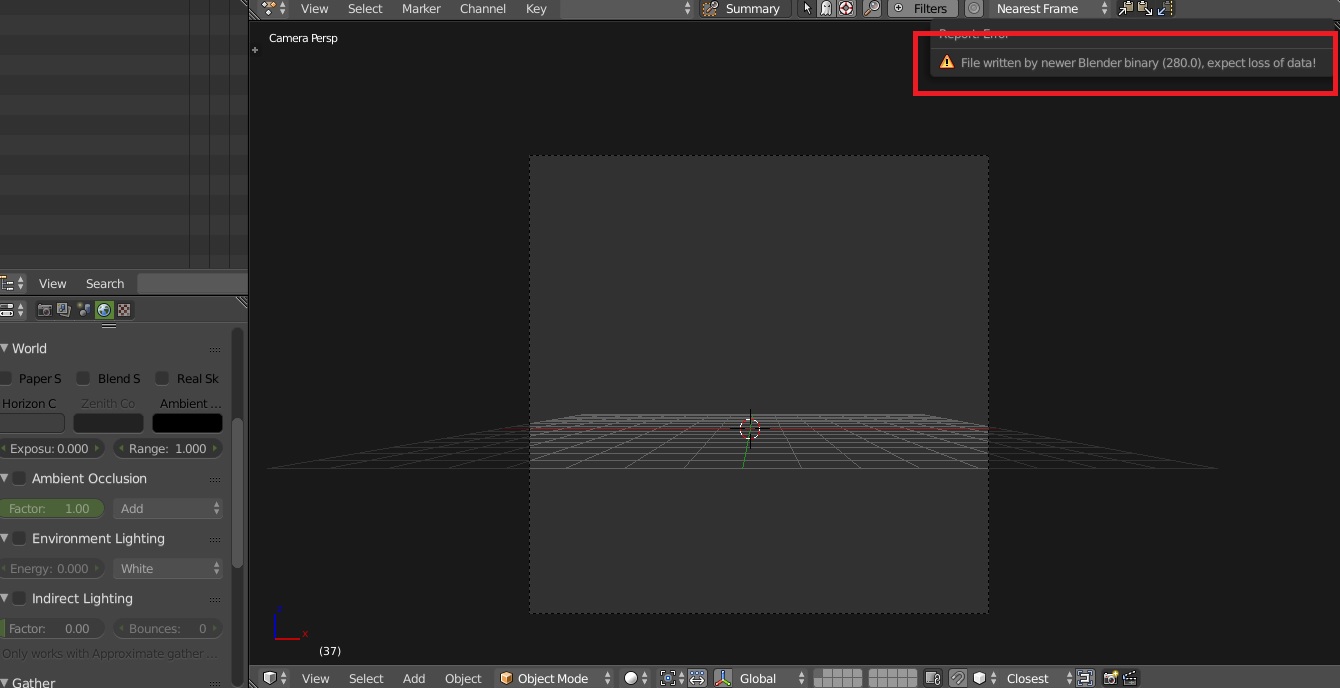The image size is (1340, 688).
Task: Copy selected keyframes icon
Action: (1126, 8)
